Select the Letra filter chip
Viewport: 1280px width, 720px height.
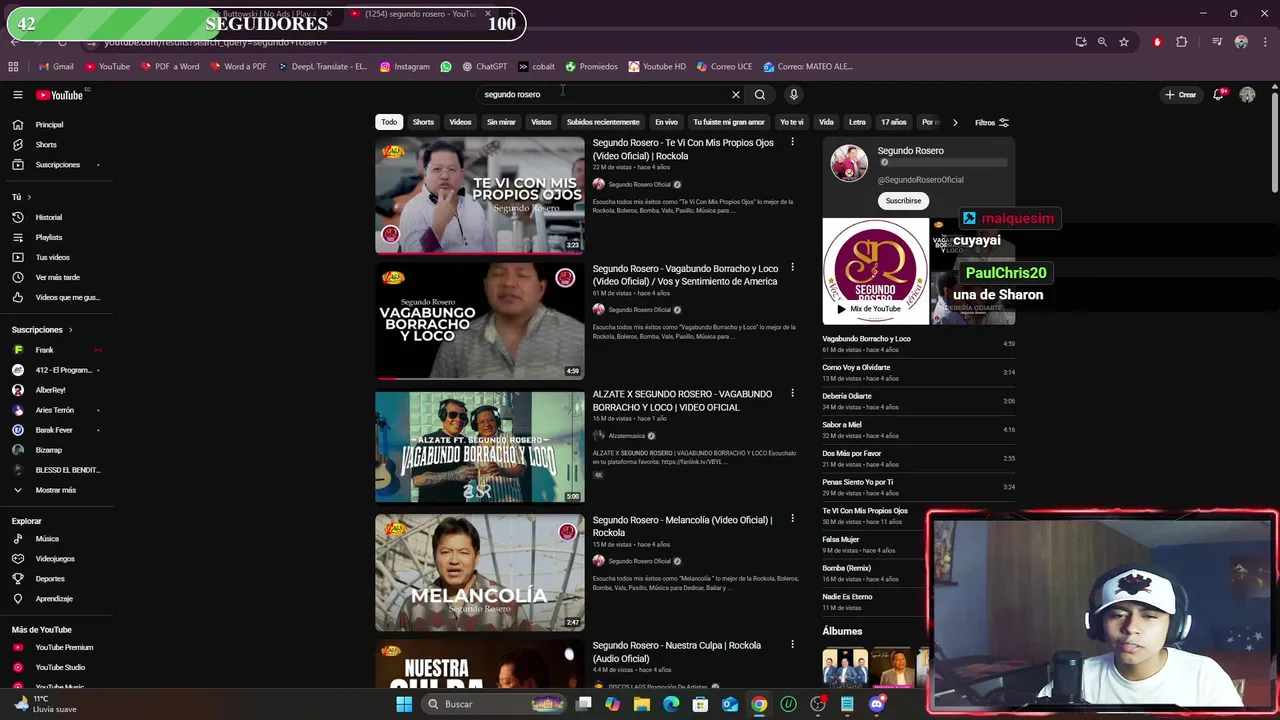point(857,122)
